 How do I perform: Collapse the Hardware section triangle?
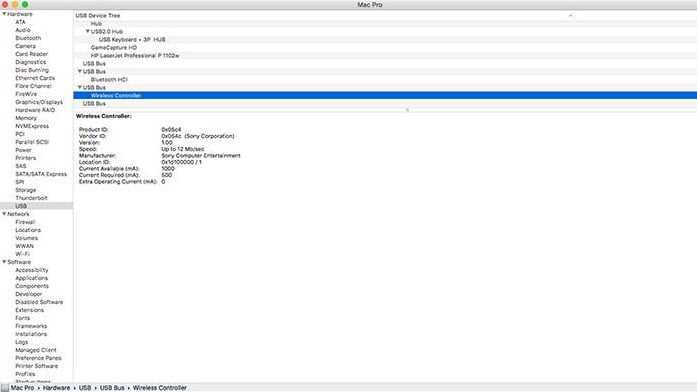[x=4, y=14]
